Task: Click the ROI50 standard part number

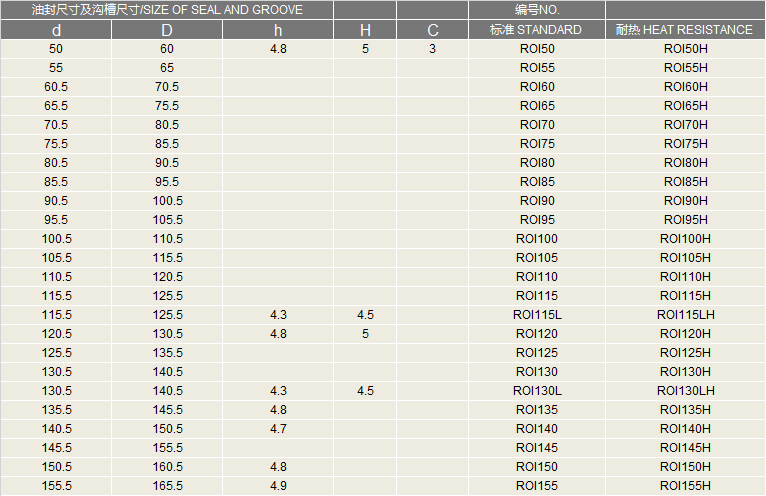Action: point(537,49)
